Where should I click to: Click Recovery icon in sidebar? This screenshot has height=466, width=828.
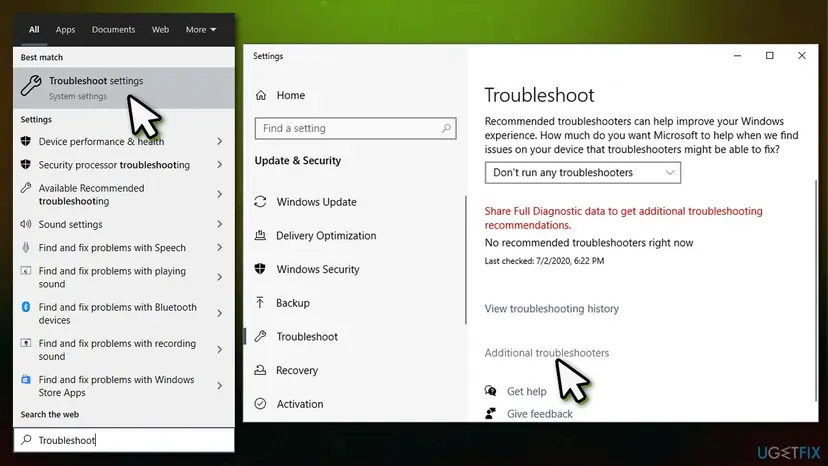click(x=260, y=370)
